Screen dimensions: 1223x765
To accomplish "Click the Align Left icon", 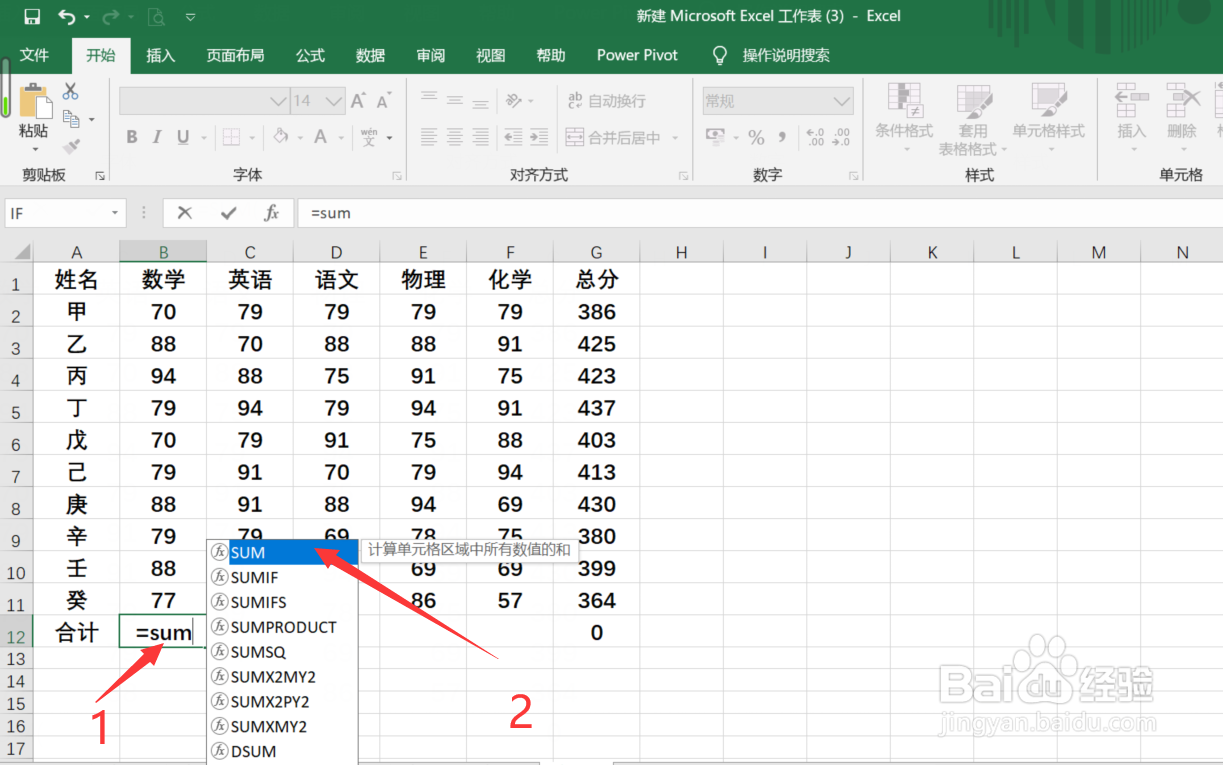I will [429, 137].
